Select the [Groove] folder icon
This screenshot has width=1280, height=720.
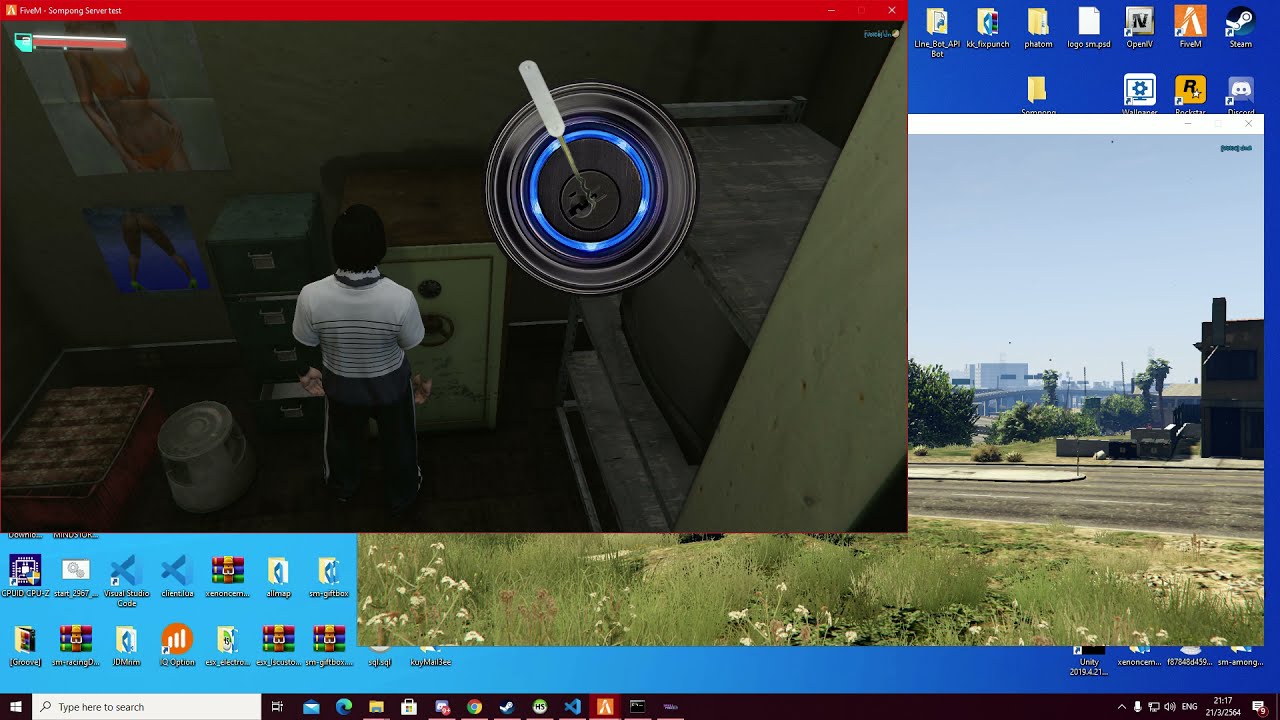point(25,646)
